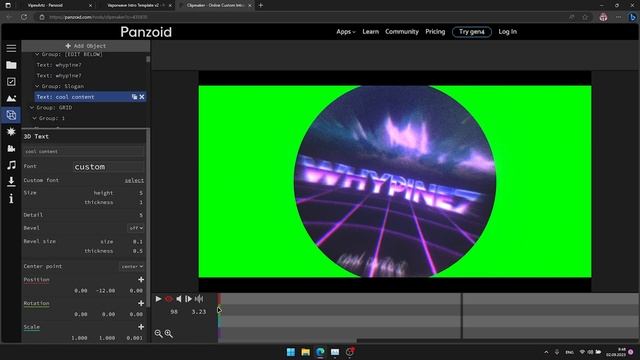The image size is (640, 360).
Task: Click the Log in link
Action: (x=507, y=31)
